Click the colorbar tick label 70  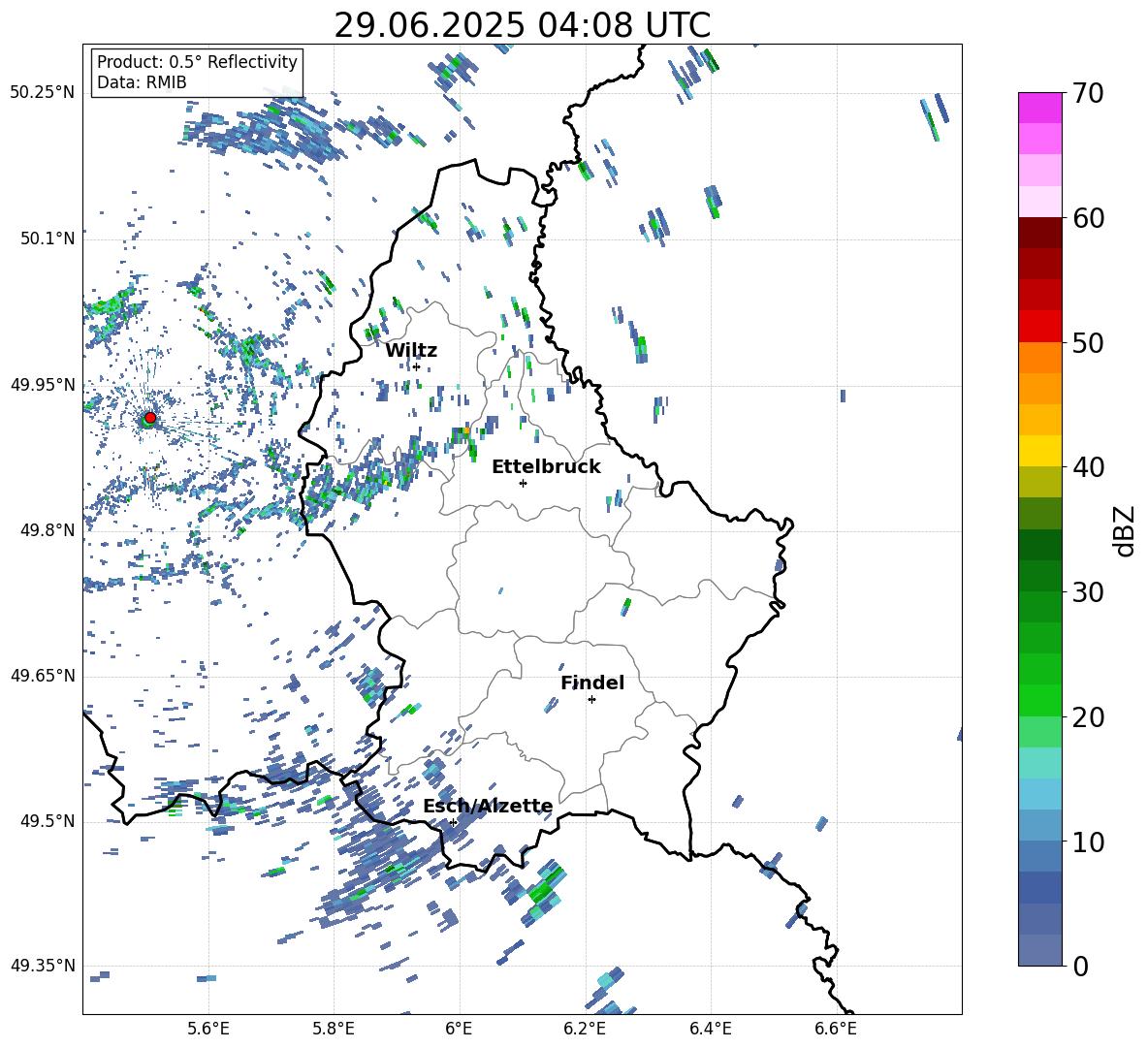[x=1088, y=94]
